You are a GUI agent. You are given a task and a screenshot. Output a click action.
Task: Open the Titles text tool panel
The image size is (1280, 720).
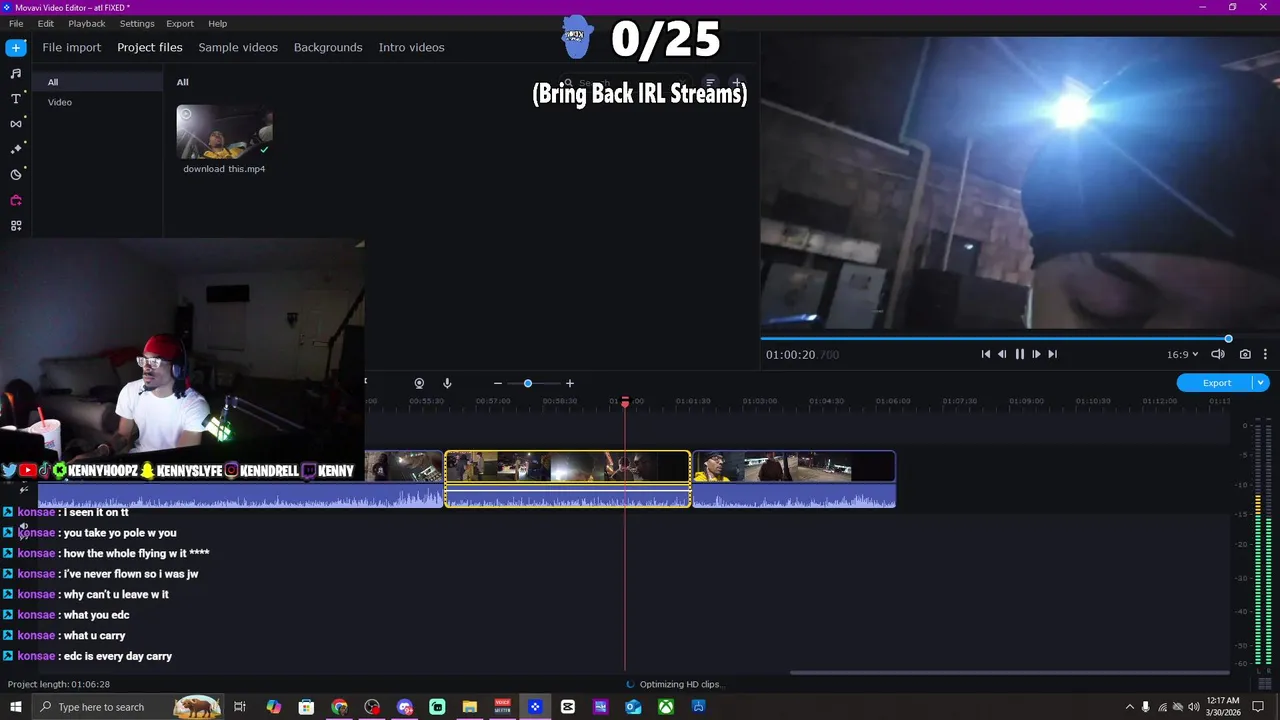click(x=16, y=99)
